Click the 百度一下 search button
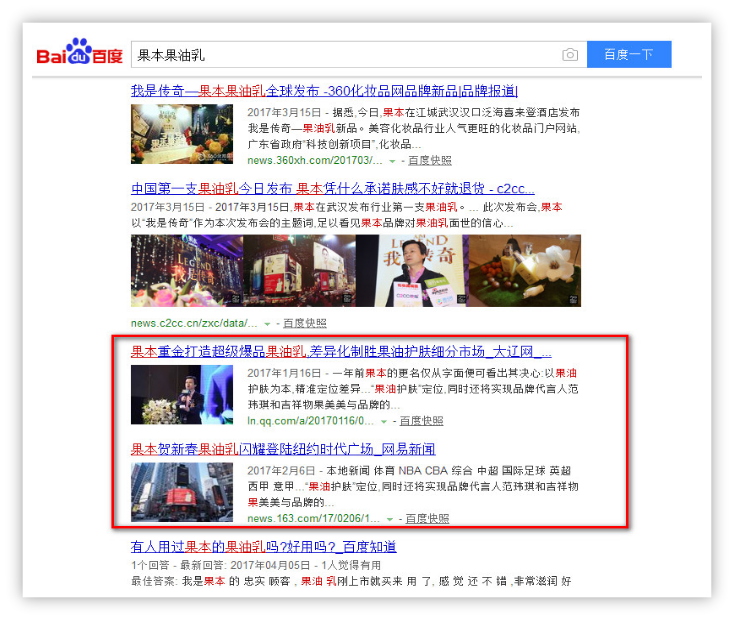 pos(629,54)
